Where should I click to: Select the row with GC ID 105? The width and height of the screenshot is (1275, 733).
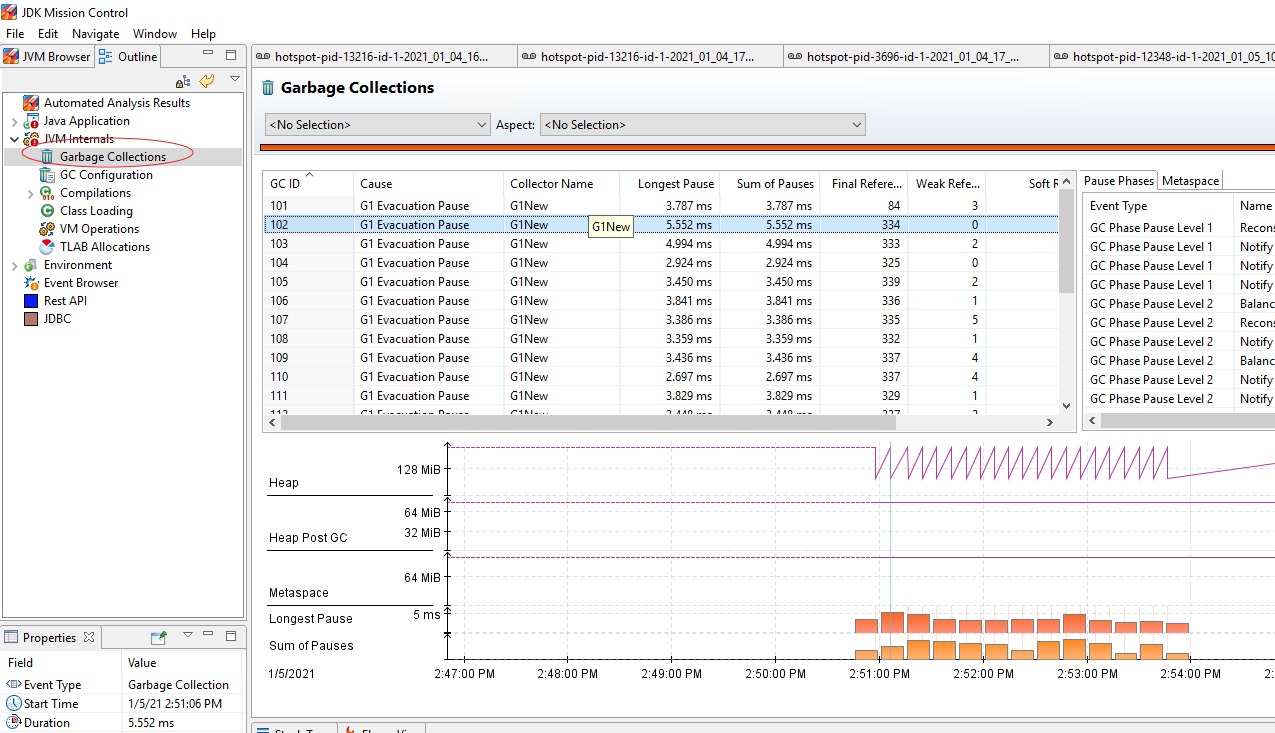pyautogui.click(x=278, y=282)
